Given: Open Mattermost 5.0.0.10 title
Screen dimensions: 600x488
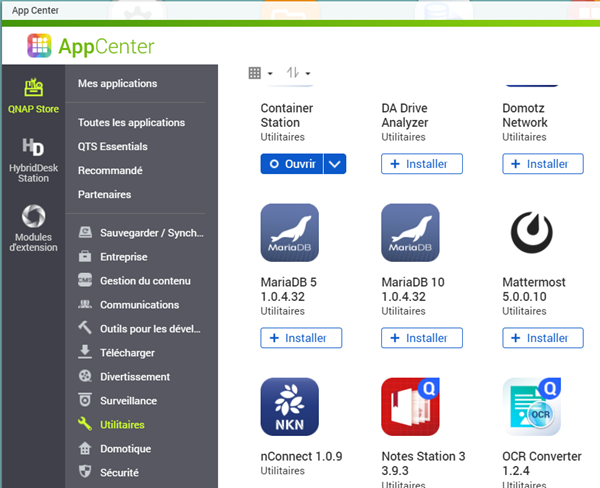Looking at the screenshot, I should (x=534, y=289).
